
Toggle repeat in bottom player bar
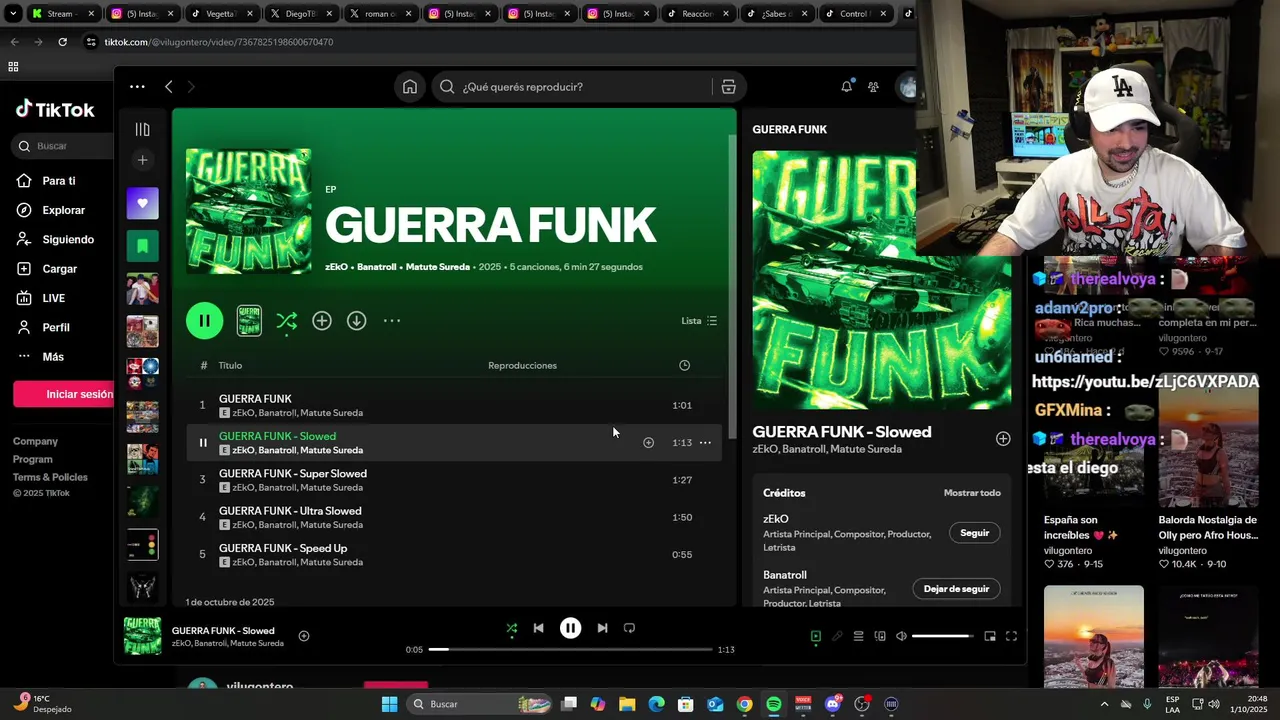tap(629, 628)
